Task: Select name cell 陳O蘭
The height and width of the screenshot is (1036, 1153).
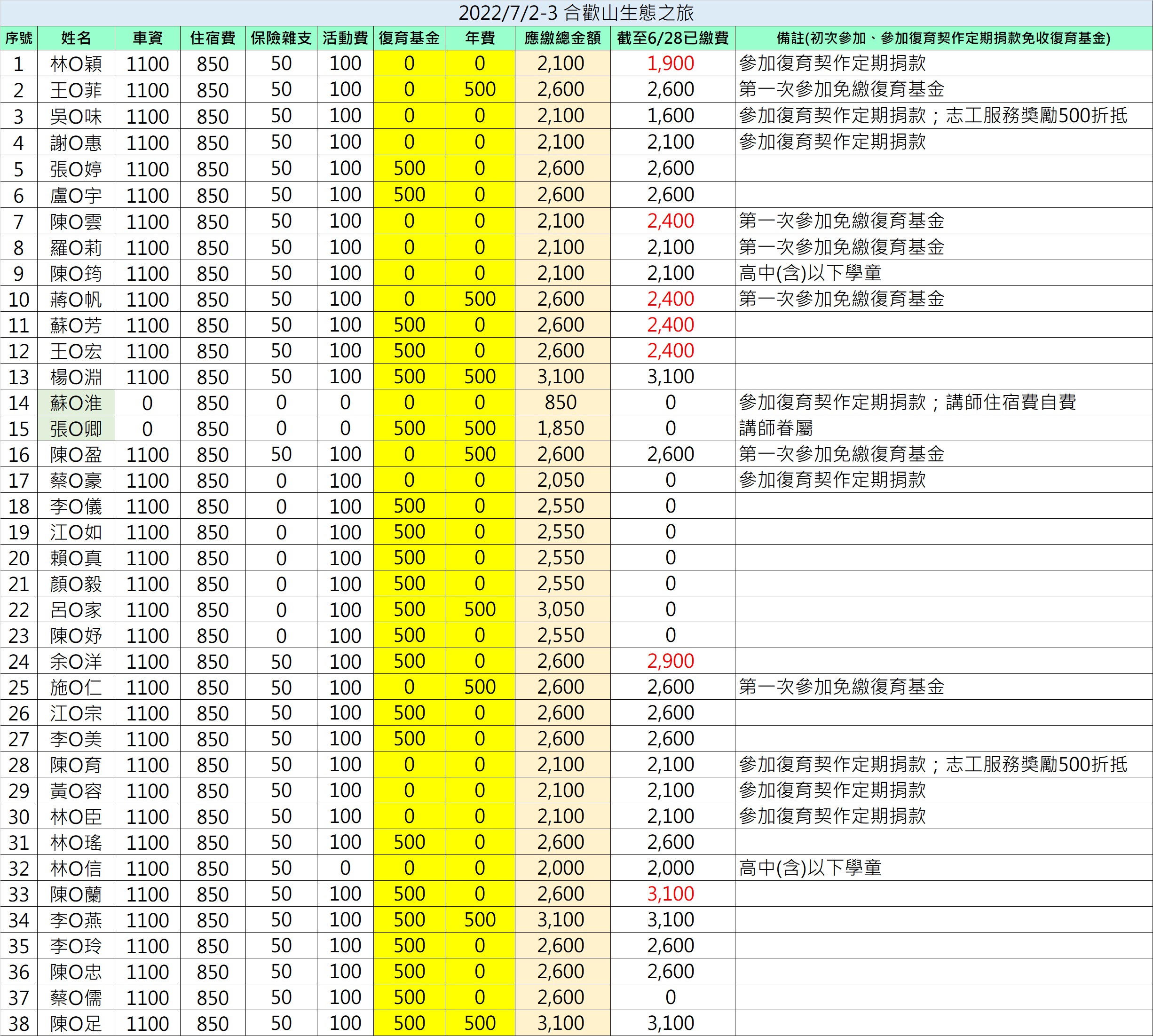Action: pyautogui.click(x=76, y=894)
